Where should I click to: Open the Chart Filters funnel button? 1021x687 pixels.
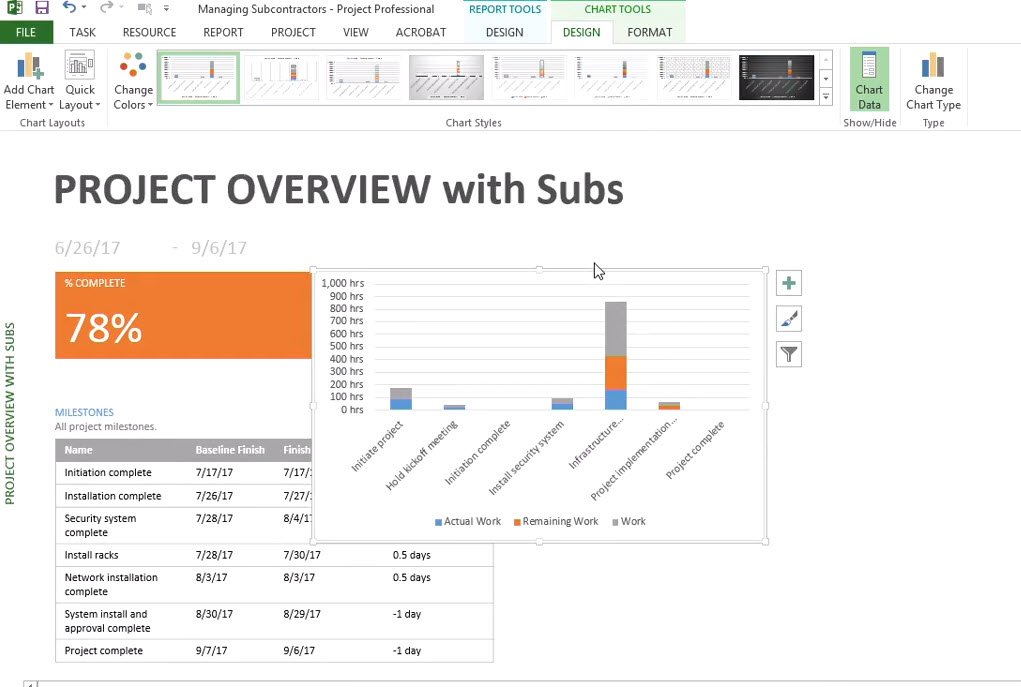pos(789,354)
